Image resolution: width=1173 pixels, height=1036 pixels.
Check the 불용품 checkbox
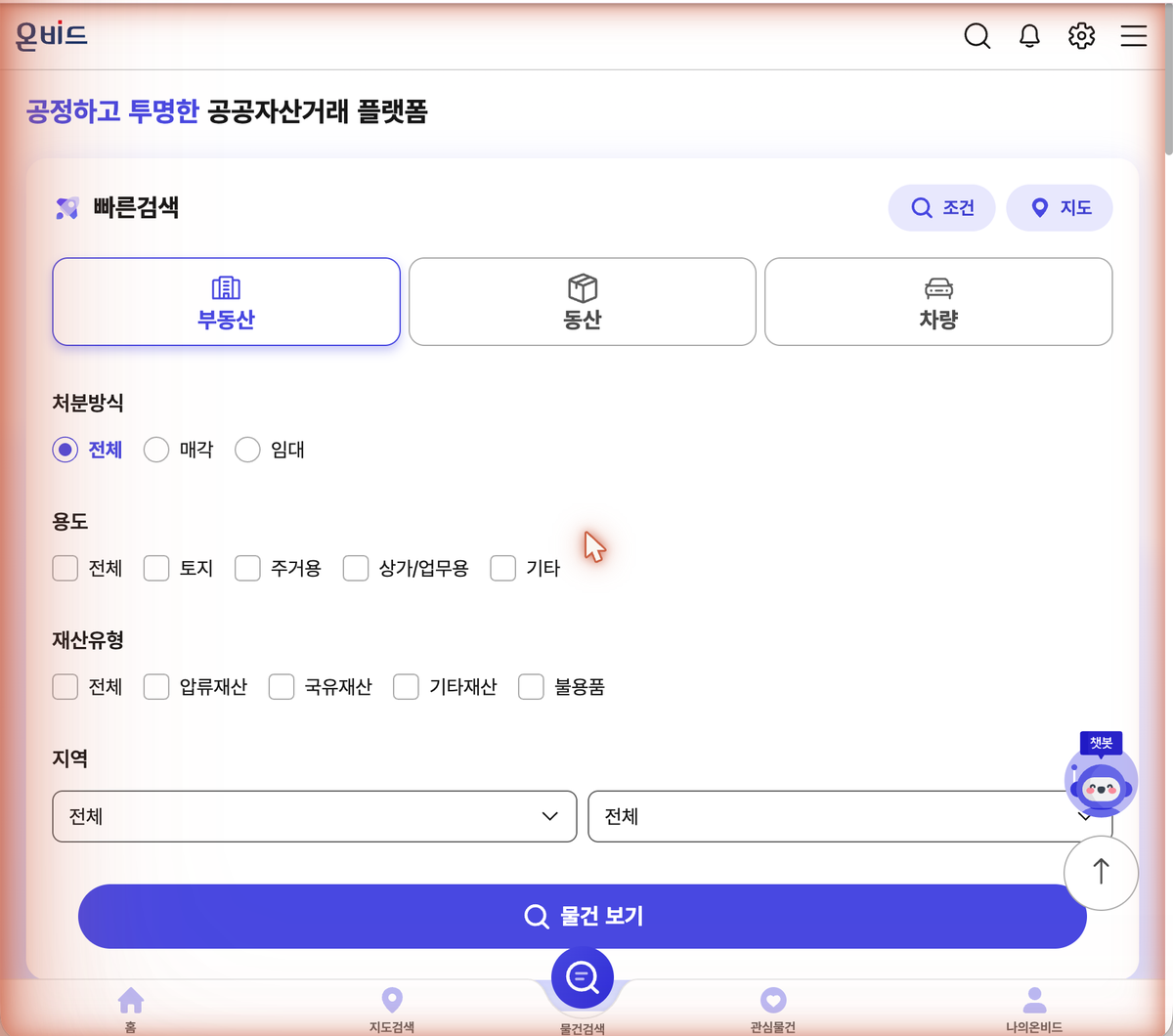(x=531, y=687)
